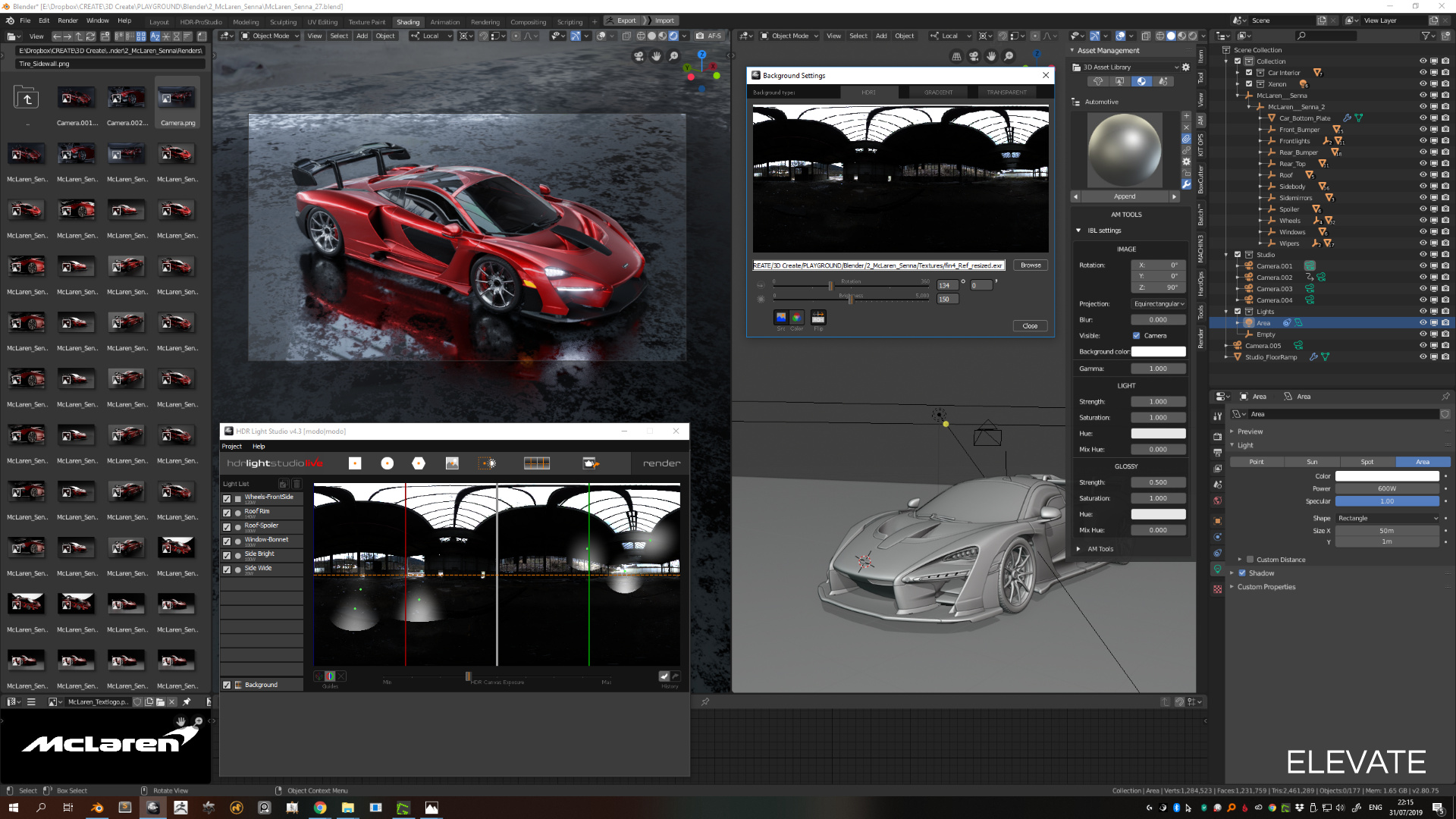Select the Color wheel icon in Background Settings
The width and height of the screenshot is (1456, 819).
pos(796,318)
